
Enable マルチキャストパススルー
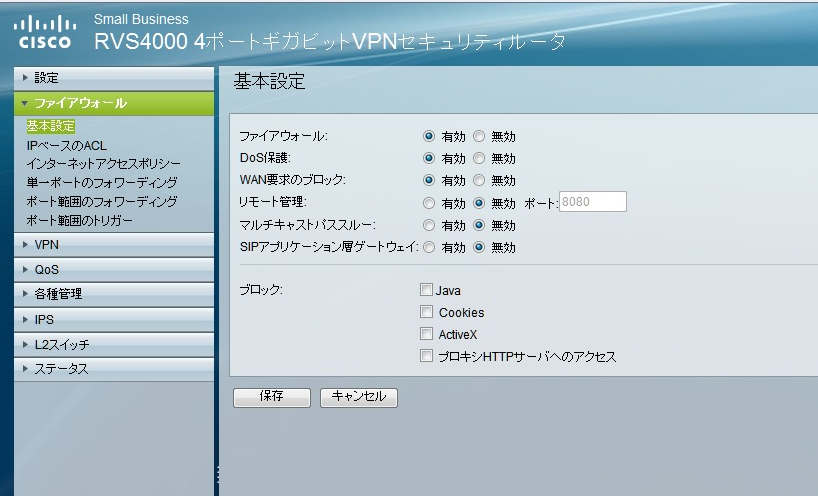pyautogui.click(x=429, y=225)
